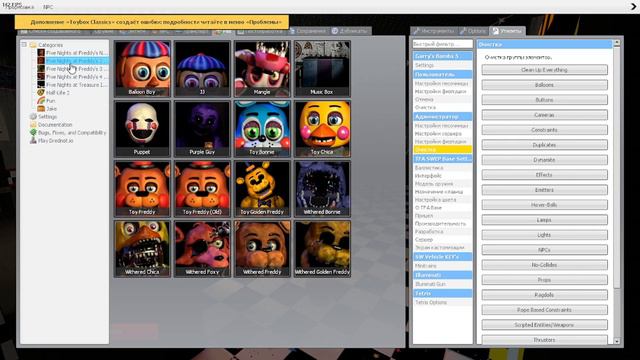The height and width of the screenshot is (360, 640).
Task: Spawn the Toy Freddy (Old) icon
Action: coord(202,189)
